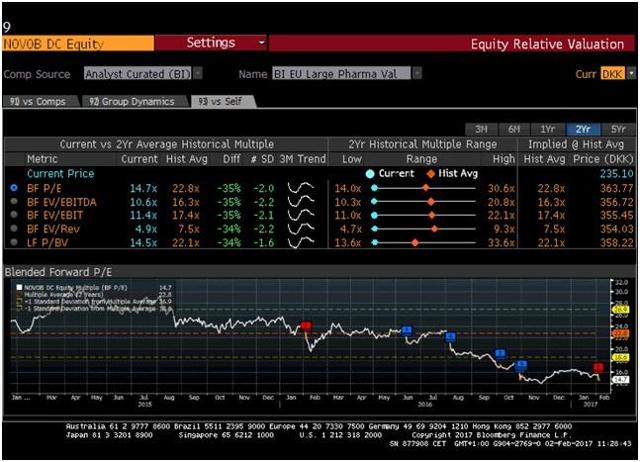Image resolution: width=640 pixels, height=462 pixels.
Task: Click the BF EV/Rev hist avg diamond
Action: 435,229
